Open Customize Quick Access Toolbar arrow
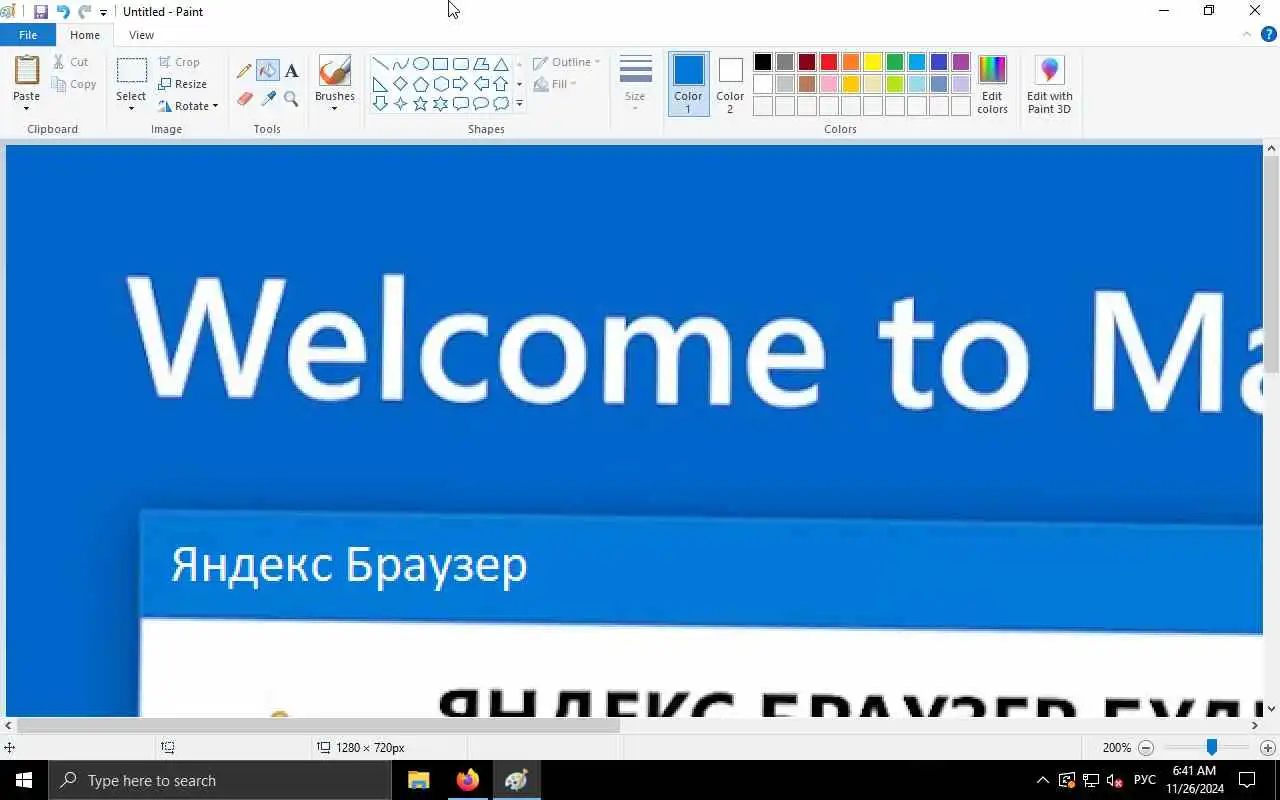Image resolution: width=1280 pixels, height=800 pixels. click(x=103, y=13)
